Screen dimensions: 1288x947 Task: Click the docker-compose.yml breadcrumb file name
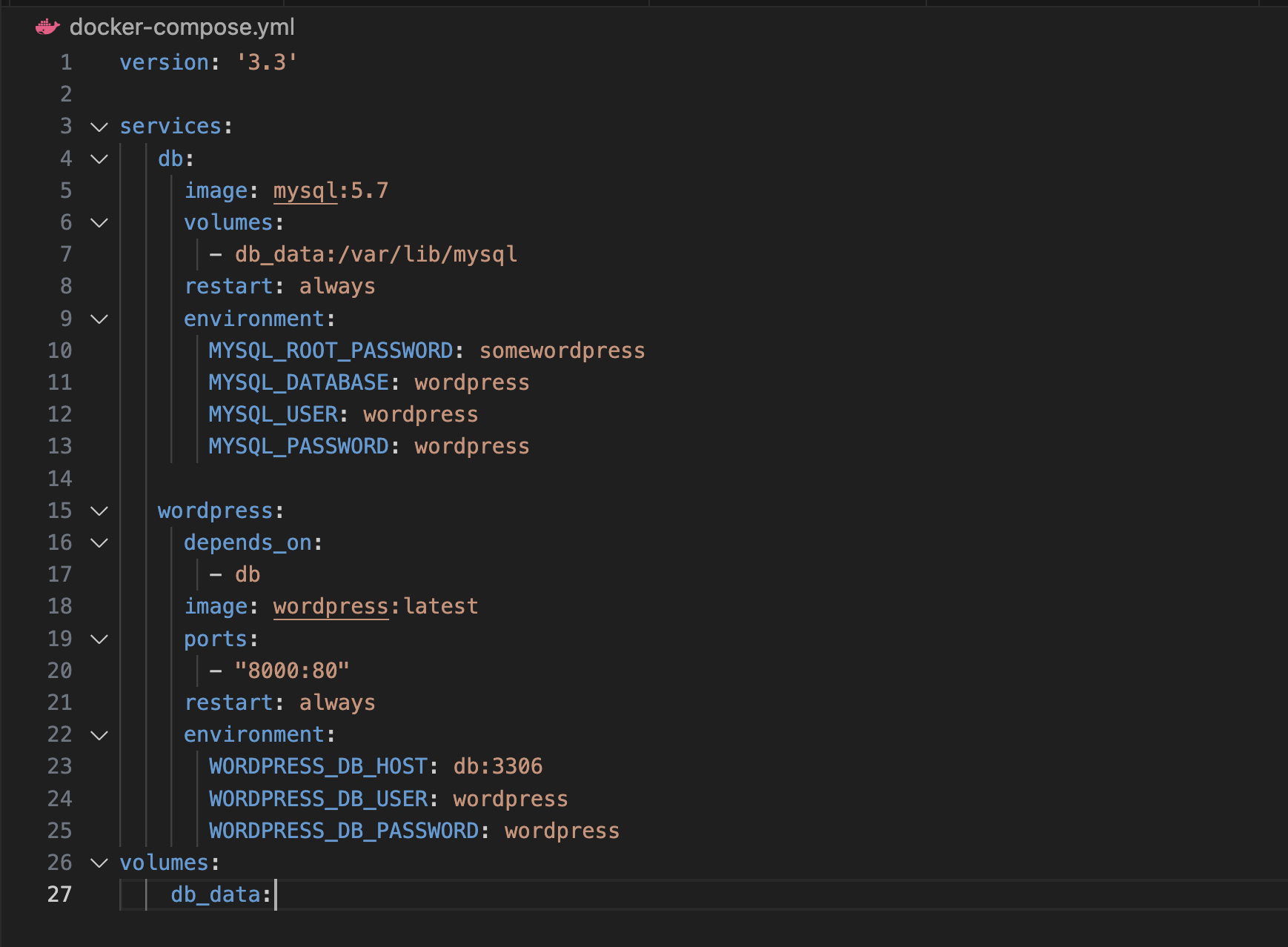click(x=182, y=27)
